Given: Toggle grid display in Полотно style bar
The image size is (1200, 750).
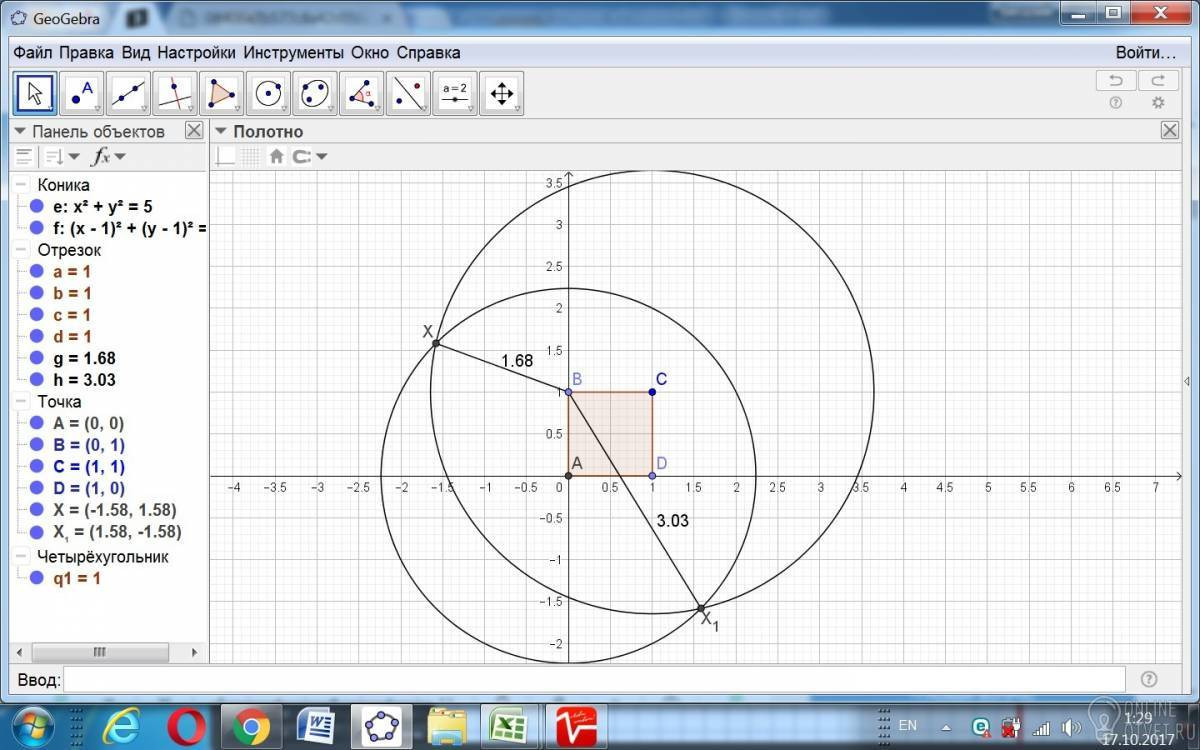Looking at the screenshot, I should point(250,156).
